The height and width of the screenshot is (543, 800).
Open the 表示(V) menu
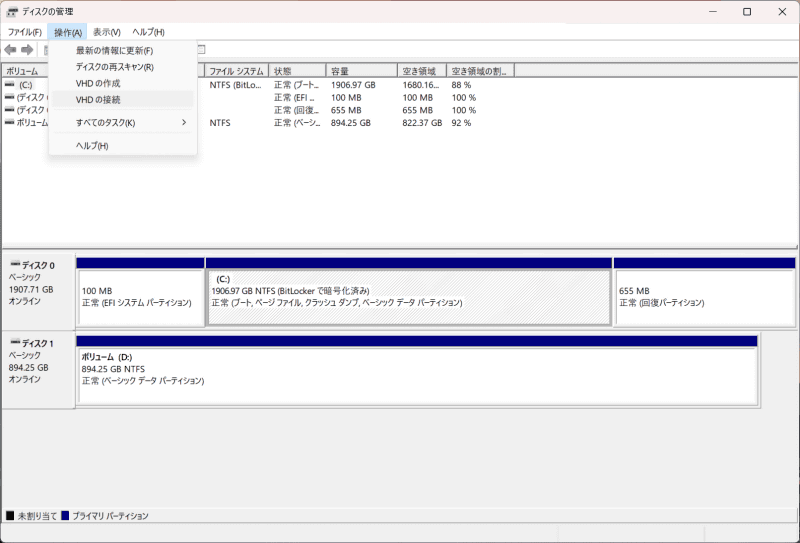107,32
